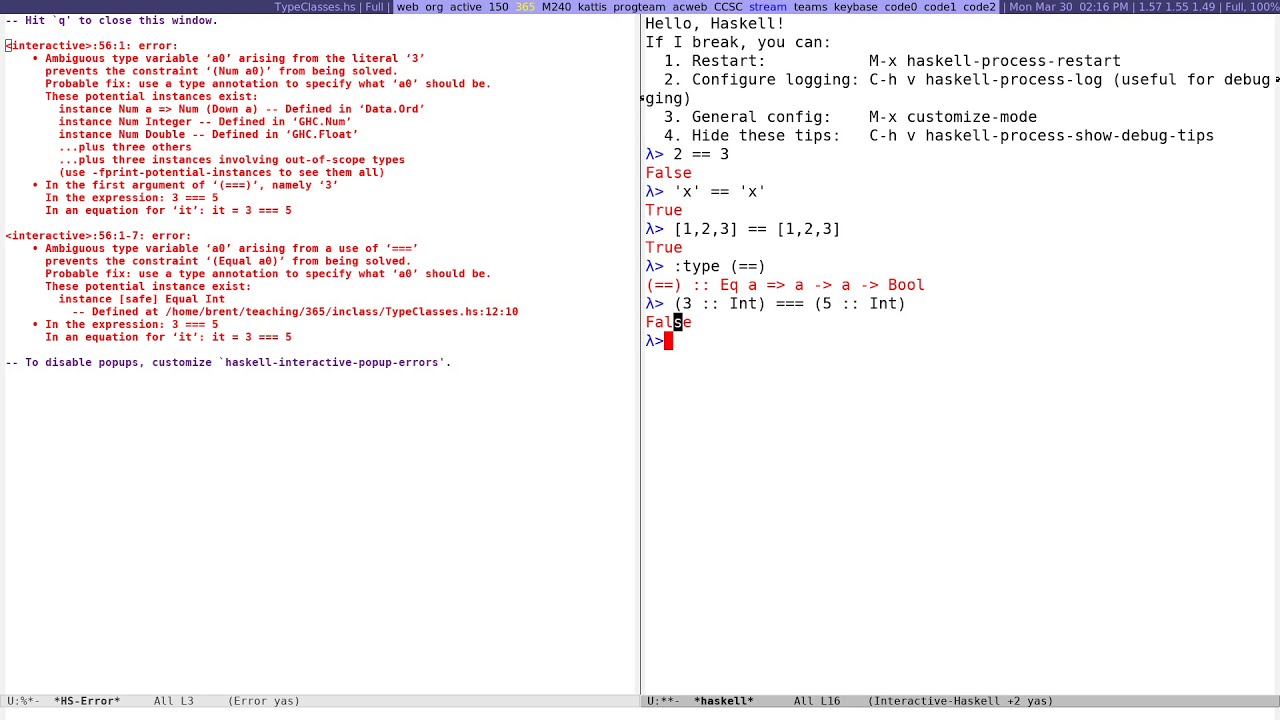Click the '(3 :: Int) === (5 :: Int)' input line
The width and height of the screenshot is (1280, 720).
click(x=790, y=304)
